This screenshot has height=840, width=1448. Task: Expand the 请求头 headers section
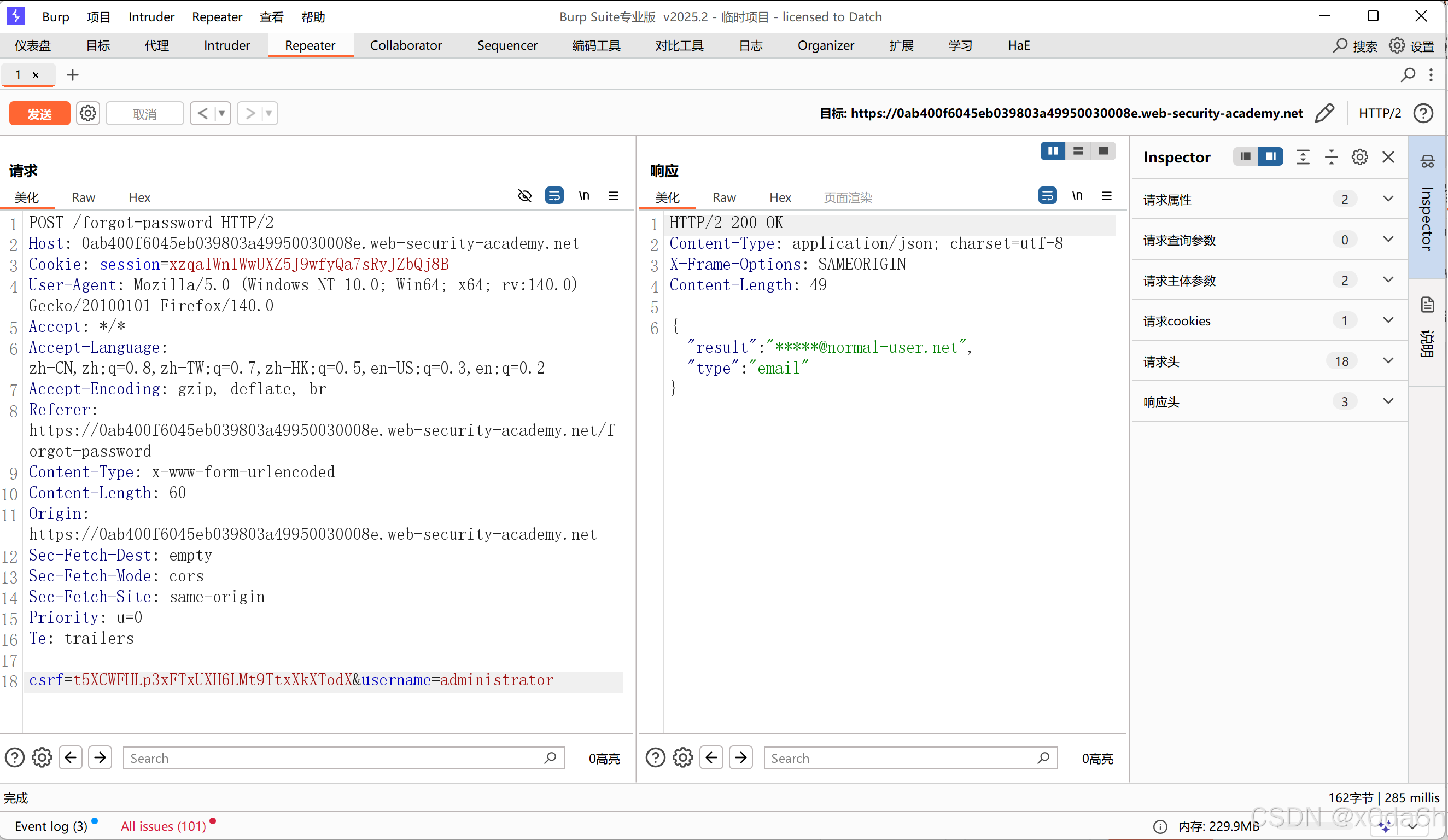[x=1388, y=361]
